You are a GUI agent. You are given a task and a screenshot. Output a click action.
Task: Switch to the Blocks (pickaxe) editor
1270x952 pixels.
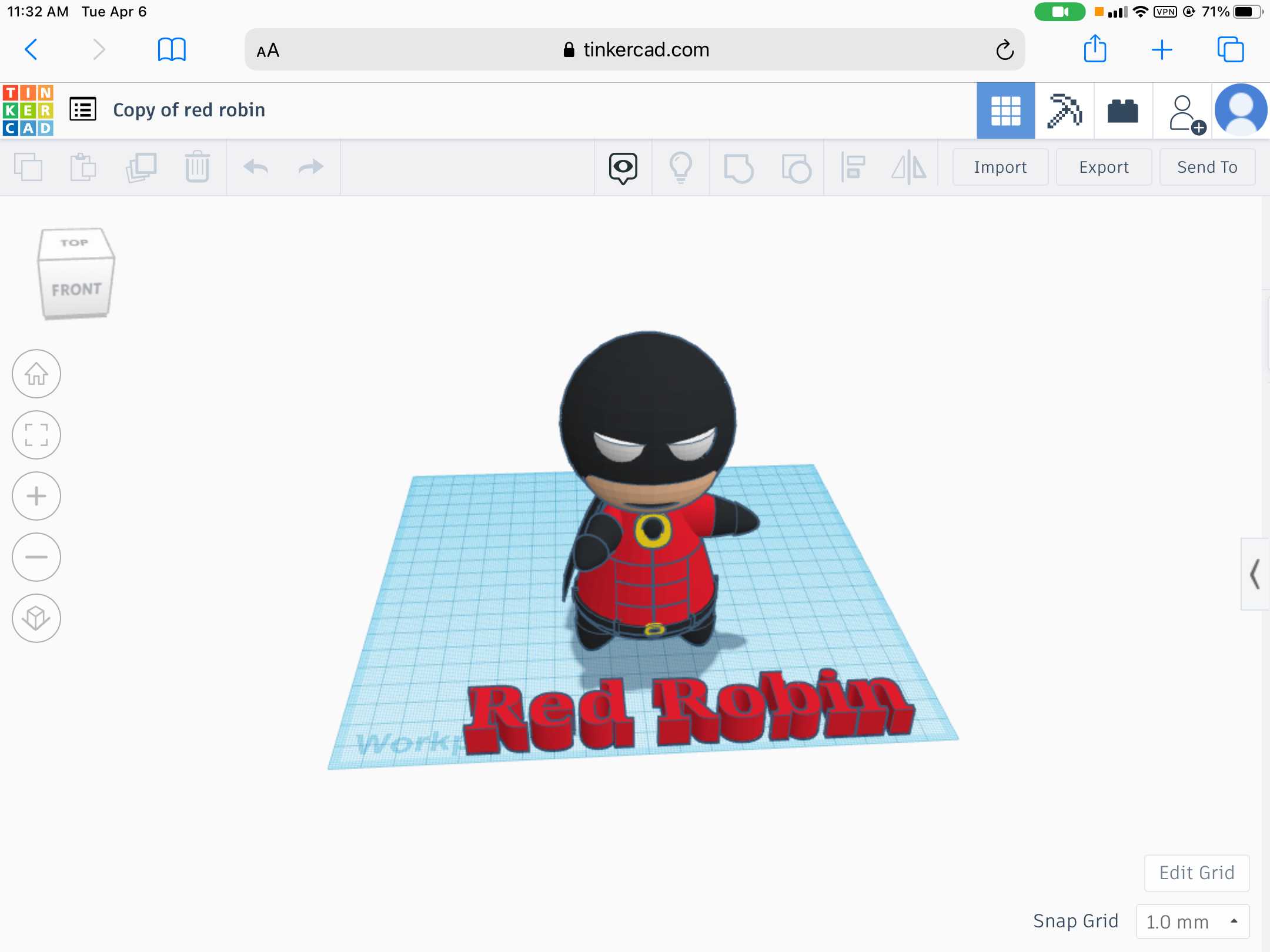pyautogui.click(x=1064, y=110)
